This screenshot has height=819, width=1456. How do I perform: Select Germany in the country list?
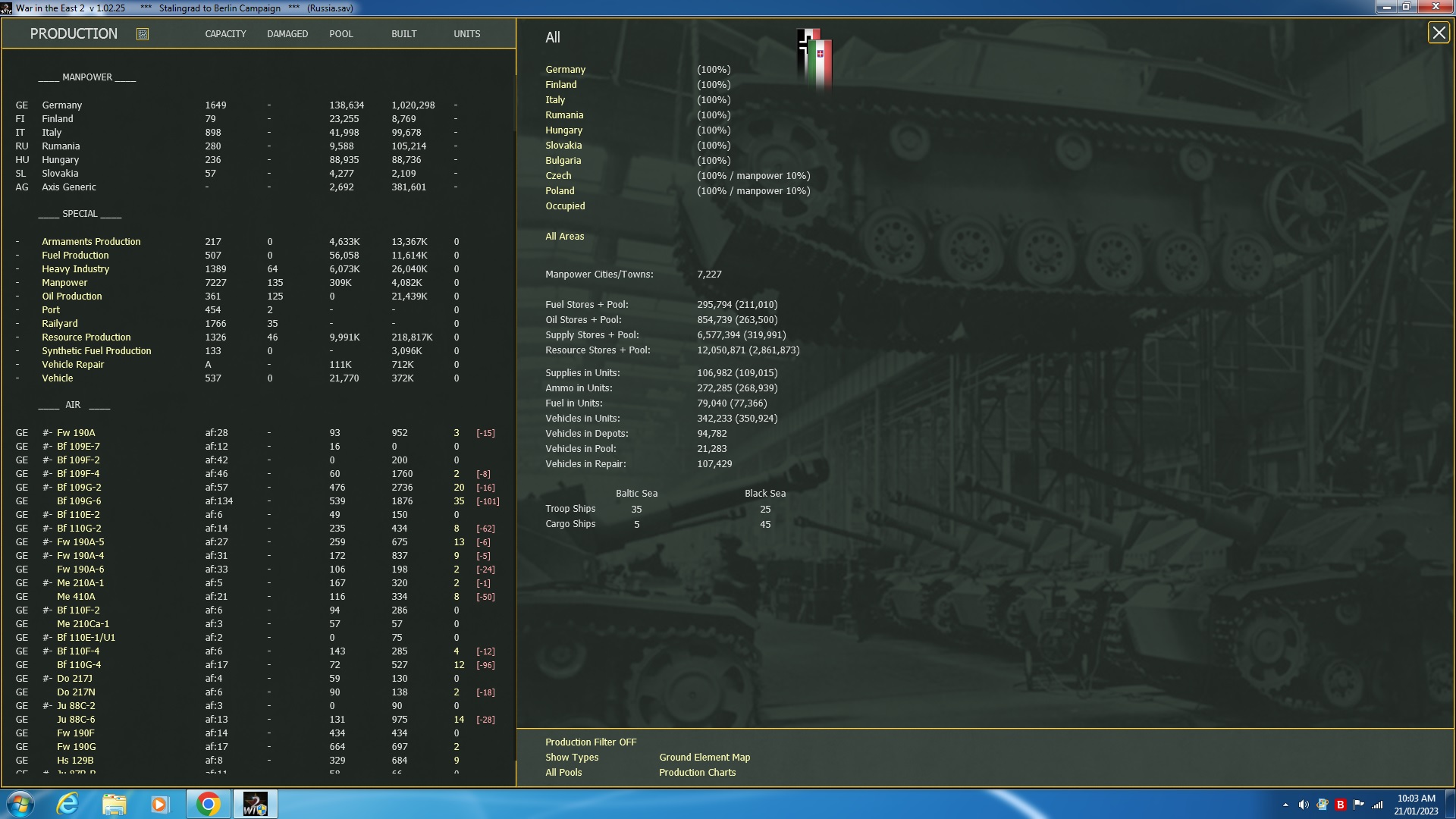(565, 69)
